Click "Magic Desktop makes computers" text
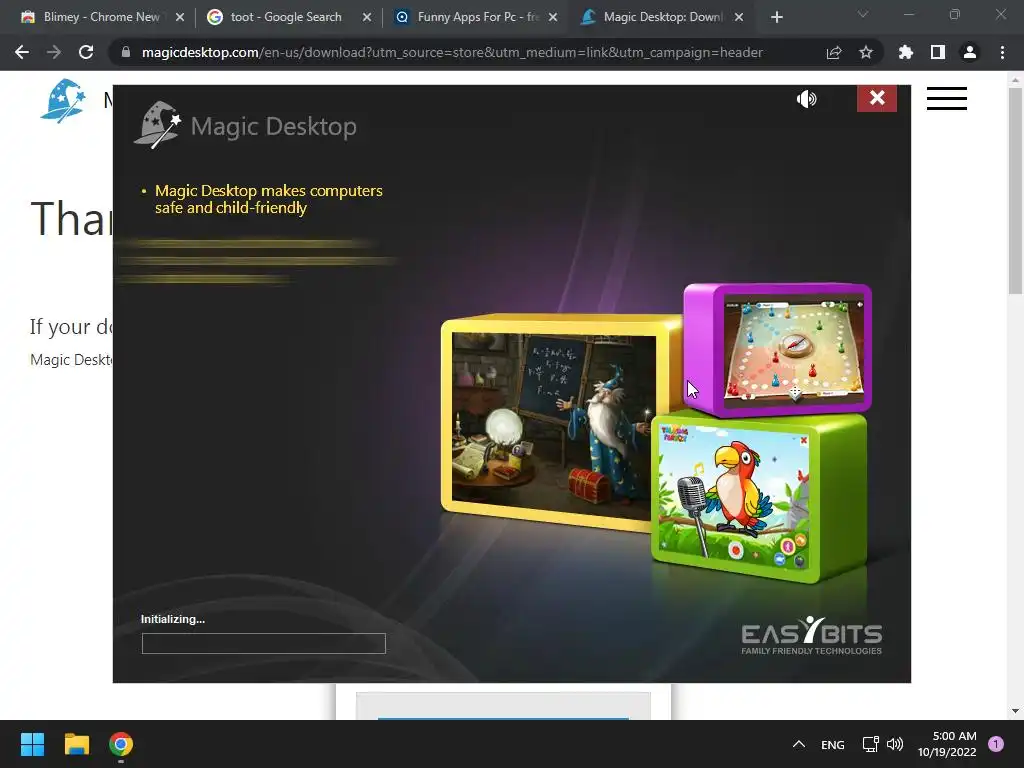The width and height of the screenshot is (1024, 768). (268, 191)
